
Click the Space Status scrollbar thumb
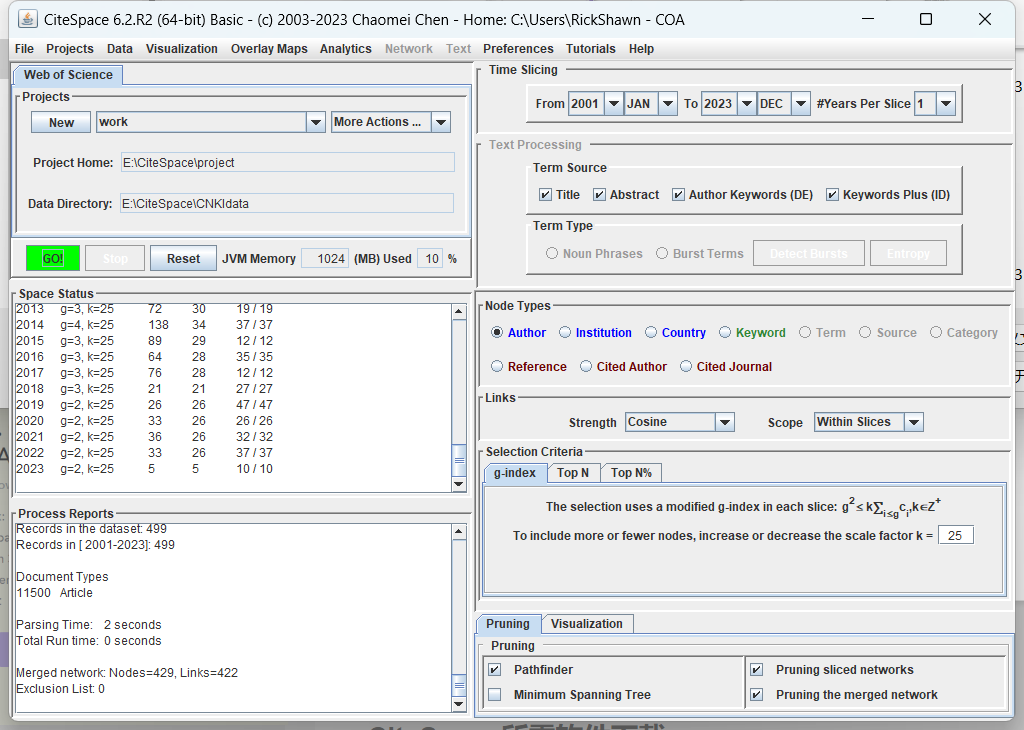click(458, 460)
